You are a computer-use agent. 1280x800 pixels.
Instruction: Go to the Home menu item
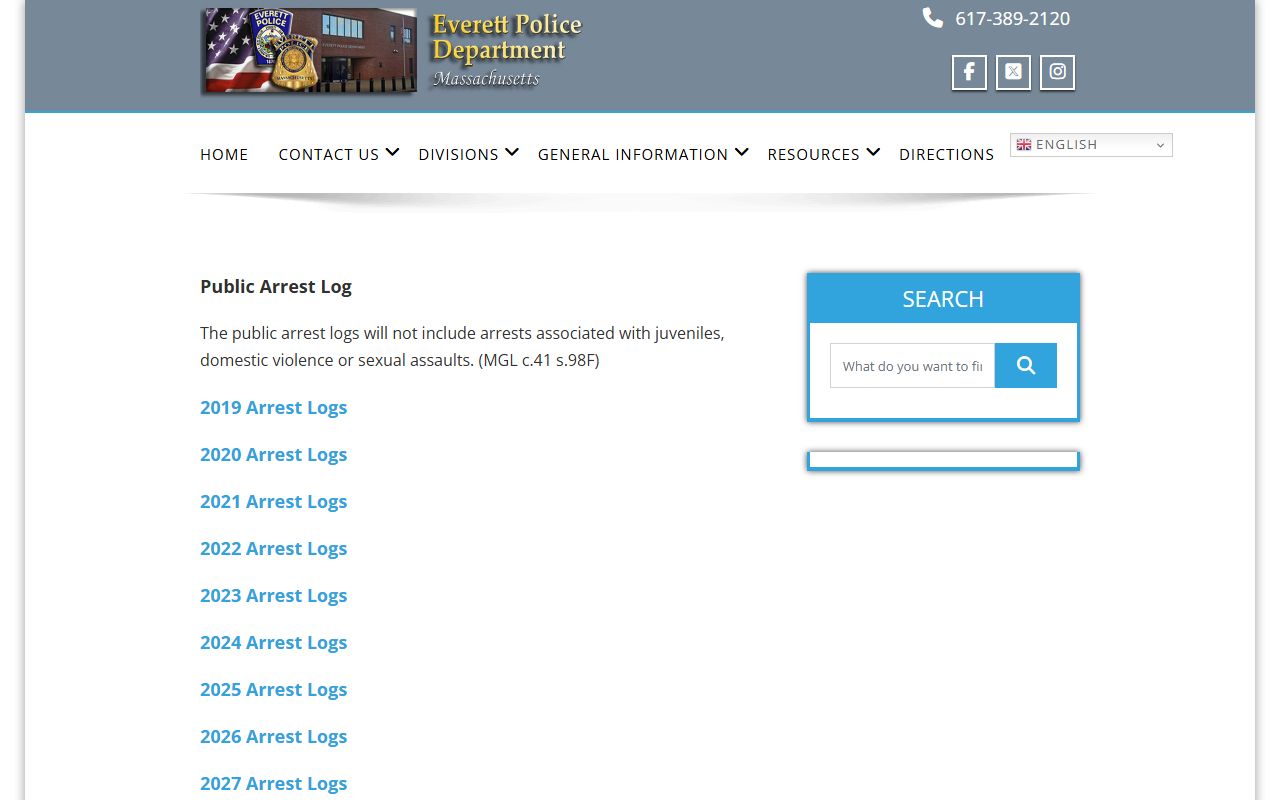pos(224,154)
